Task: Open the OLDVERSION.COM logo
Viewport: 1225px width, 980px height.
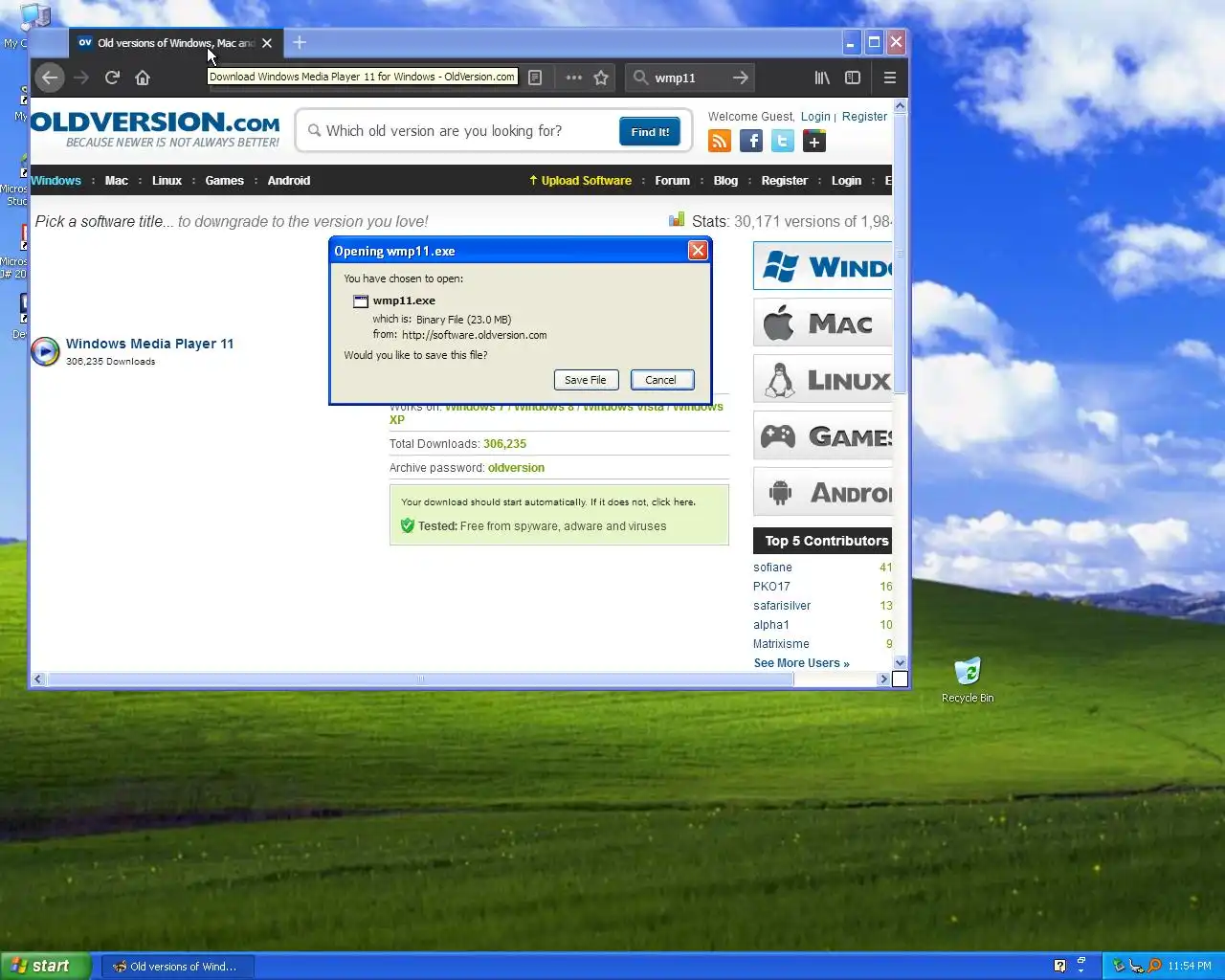Action: 155,130
